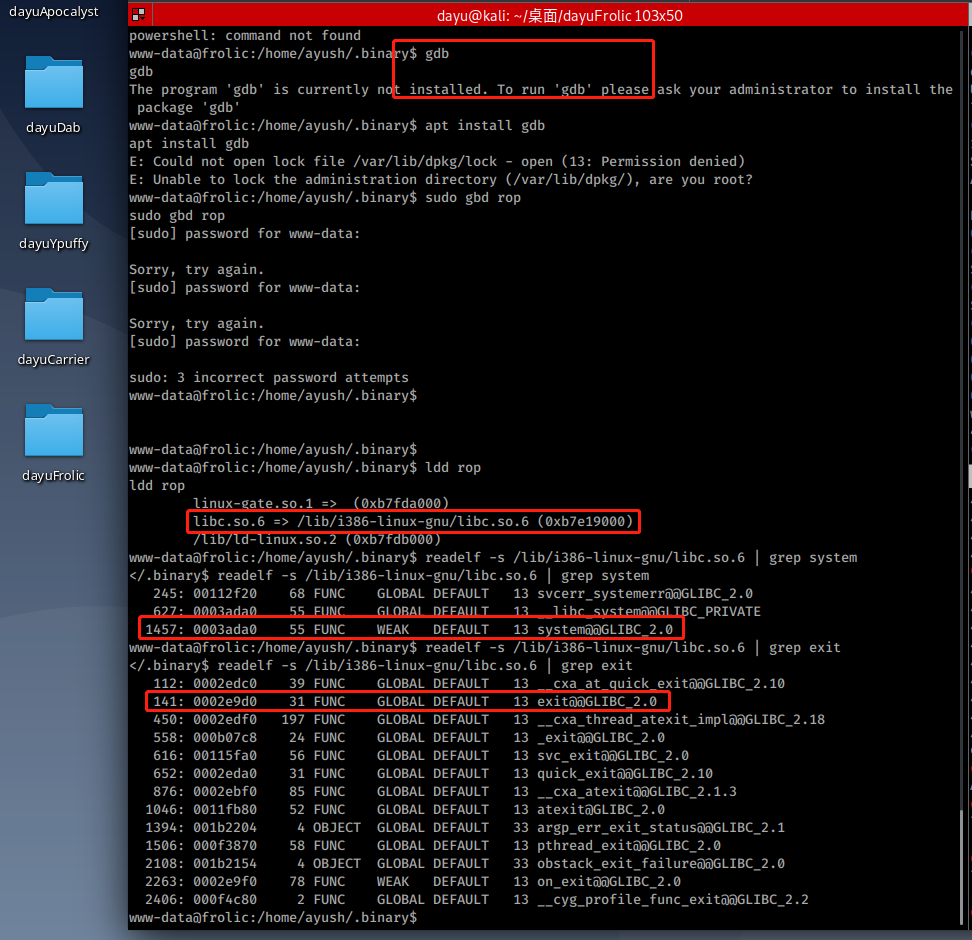The image size is (972, 940).
Task: Click the __cxa_at_quick_exit@@GLIBC_2.10 row
Action: (x=469, y=683)
